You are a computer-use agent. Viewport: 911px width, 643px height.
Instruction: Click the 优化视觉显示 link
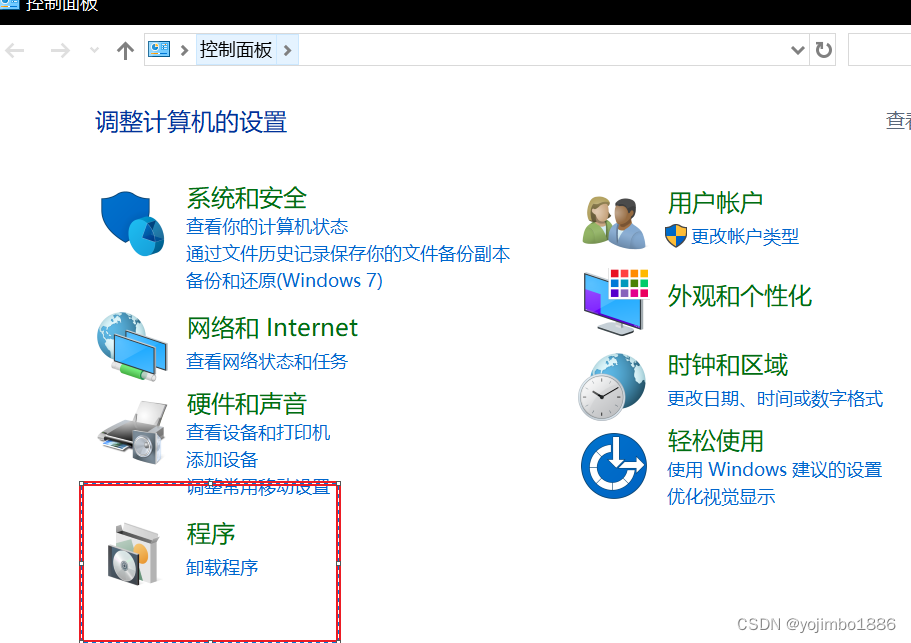point(721,497)
